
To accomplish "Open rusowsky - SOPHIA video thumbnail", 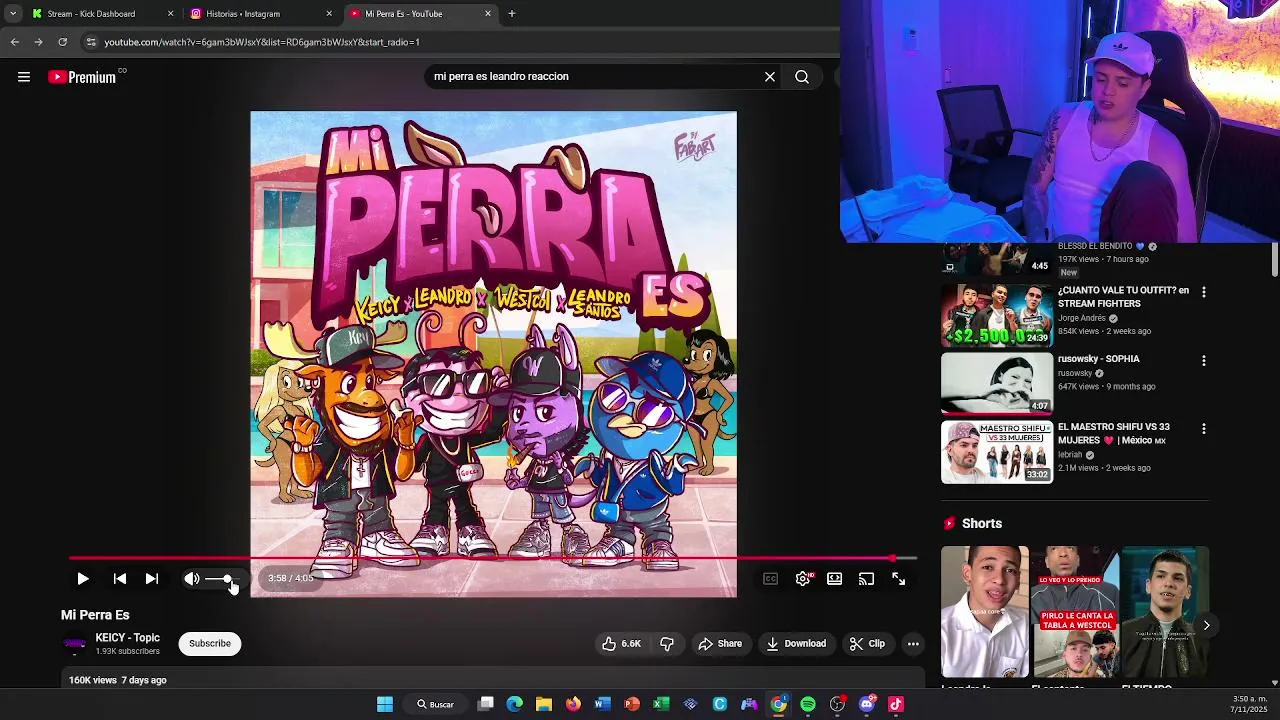I will click(x=997, y=383).
